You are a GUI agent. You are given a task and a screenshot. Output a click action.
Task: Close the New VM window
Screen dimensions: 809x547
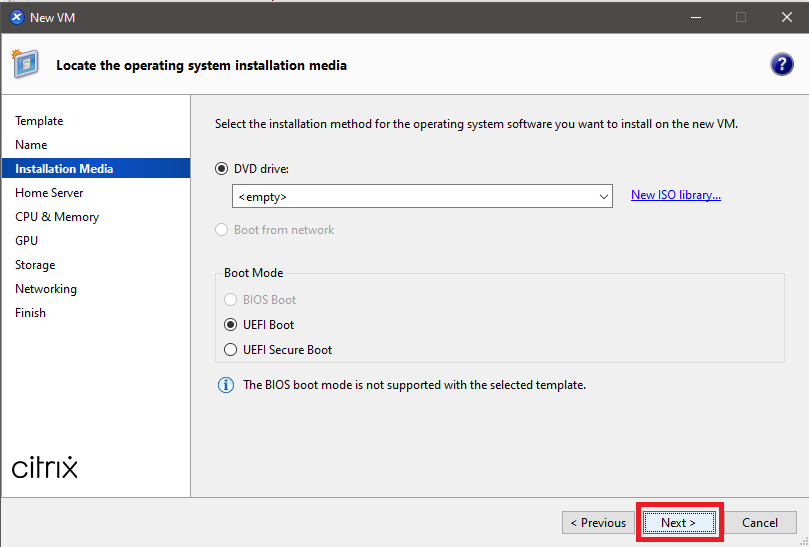click(786, 17)
